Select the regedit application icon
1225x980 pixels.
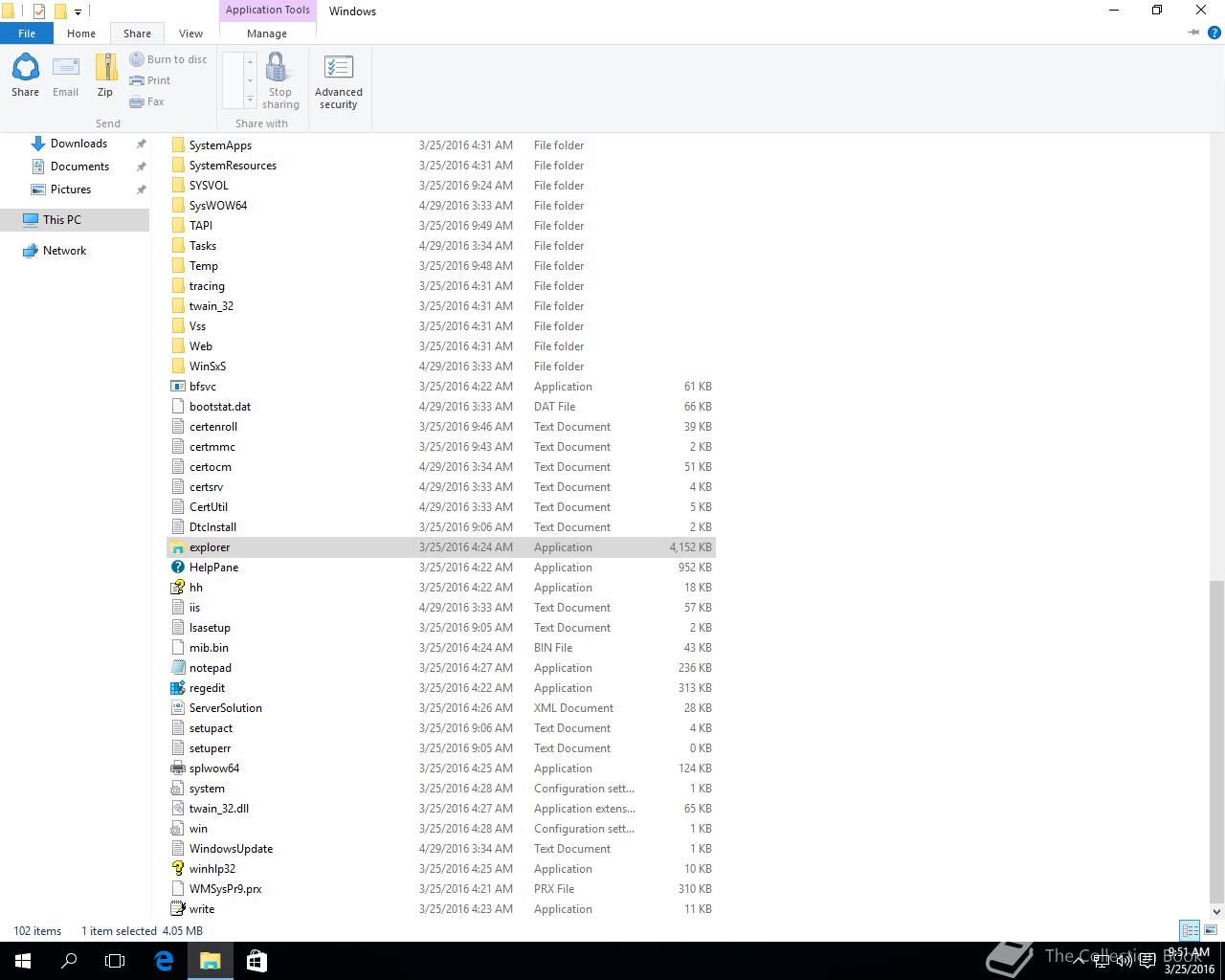click(178, 688)
